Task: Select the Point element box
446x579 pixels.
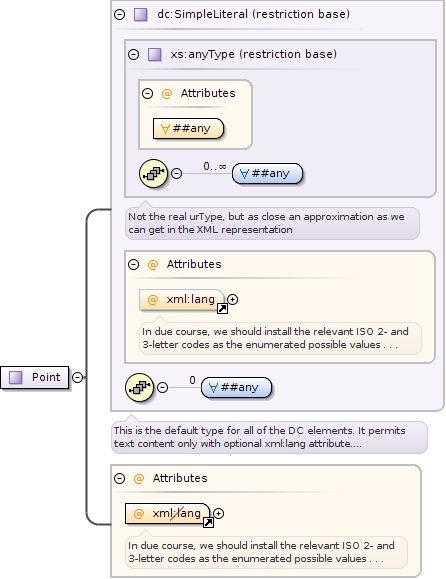Action: coord(35,377)
